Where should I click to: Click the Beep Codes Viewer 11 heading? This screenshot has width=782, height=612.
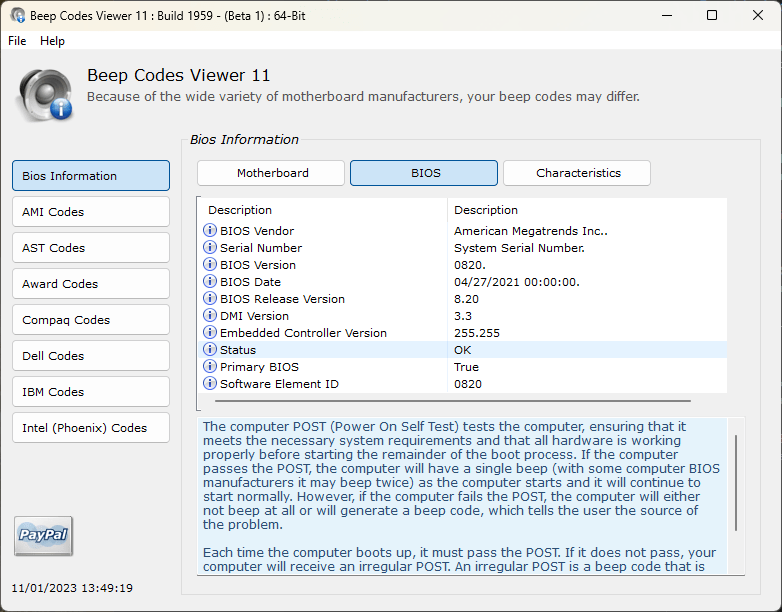[x=179, y=75]
